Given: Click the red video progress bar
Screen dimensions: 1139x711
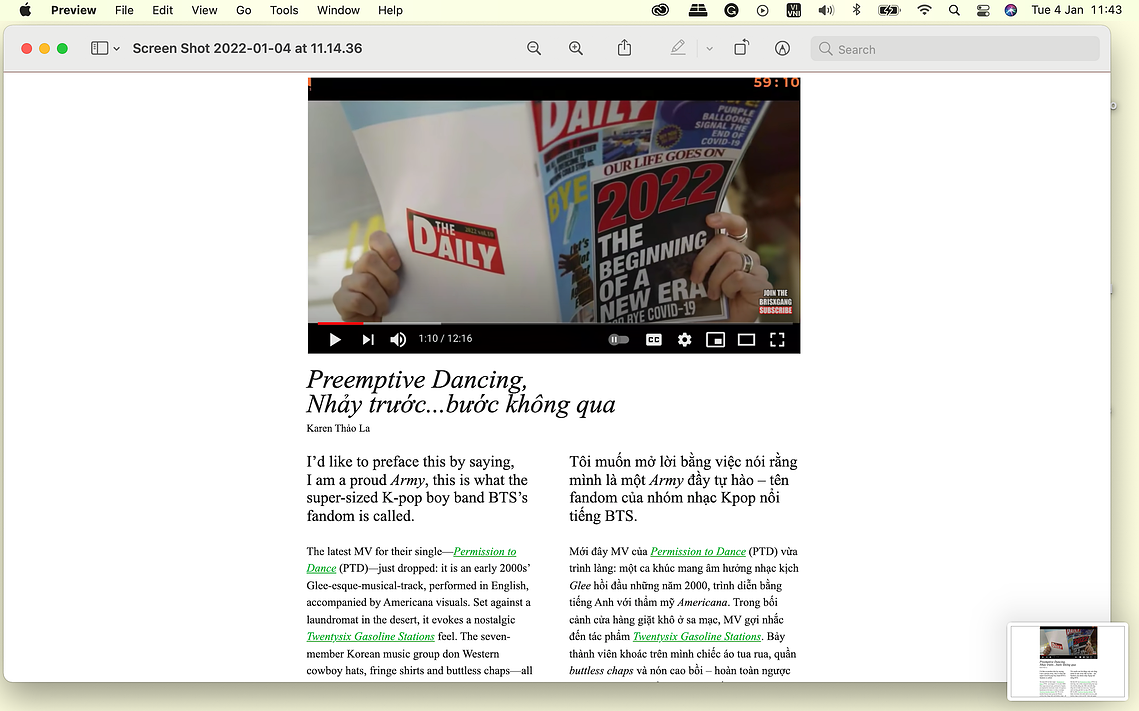Looking at the screenshot, I should (x=340, y=323).
